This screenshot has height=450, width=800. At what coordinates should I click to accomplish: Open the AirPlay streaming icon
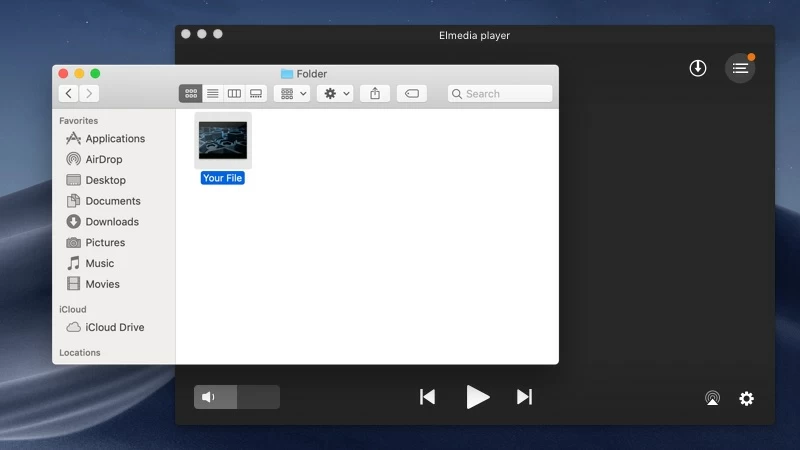(x=712, y=398)
